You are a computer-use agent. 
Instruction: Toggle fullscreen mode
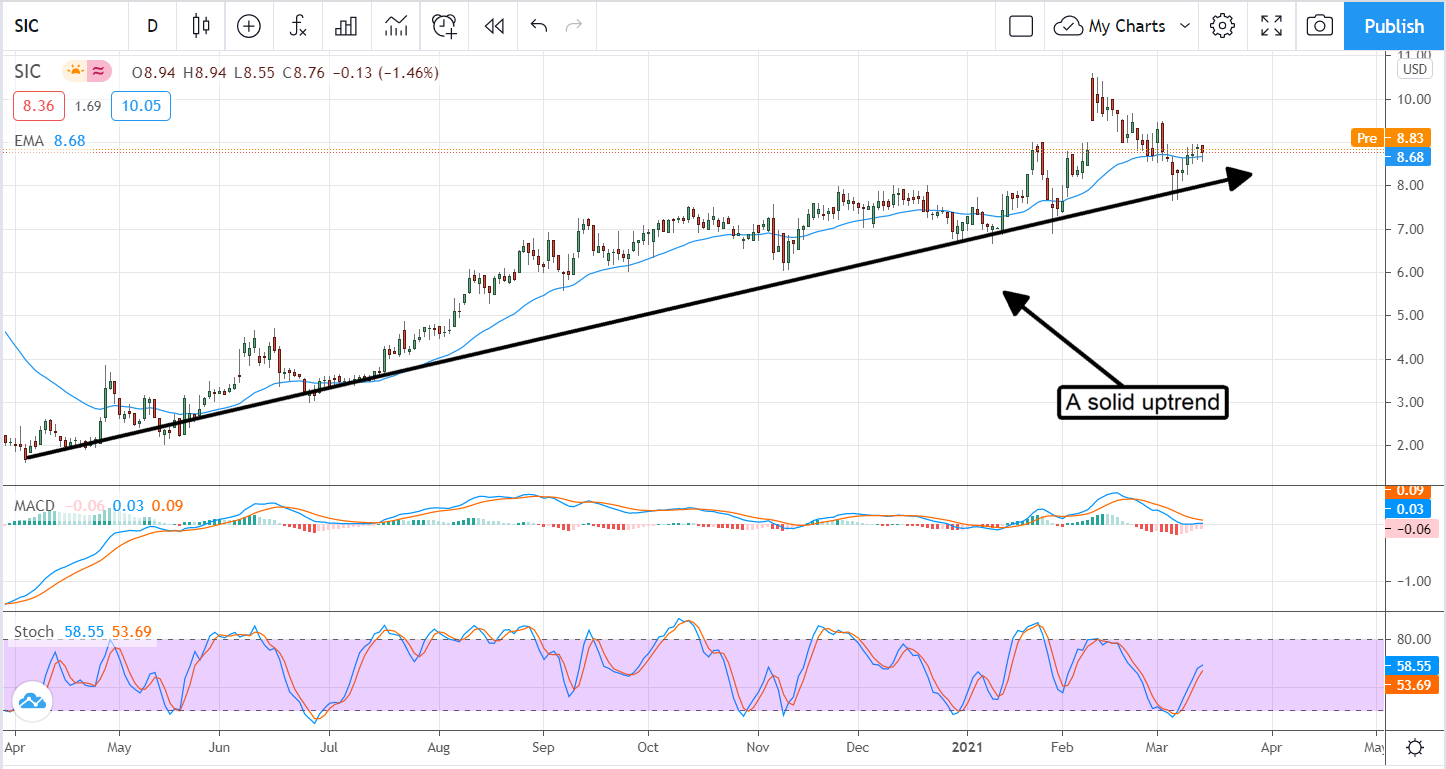pyautogui.click(x=1271, y=26)
